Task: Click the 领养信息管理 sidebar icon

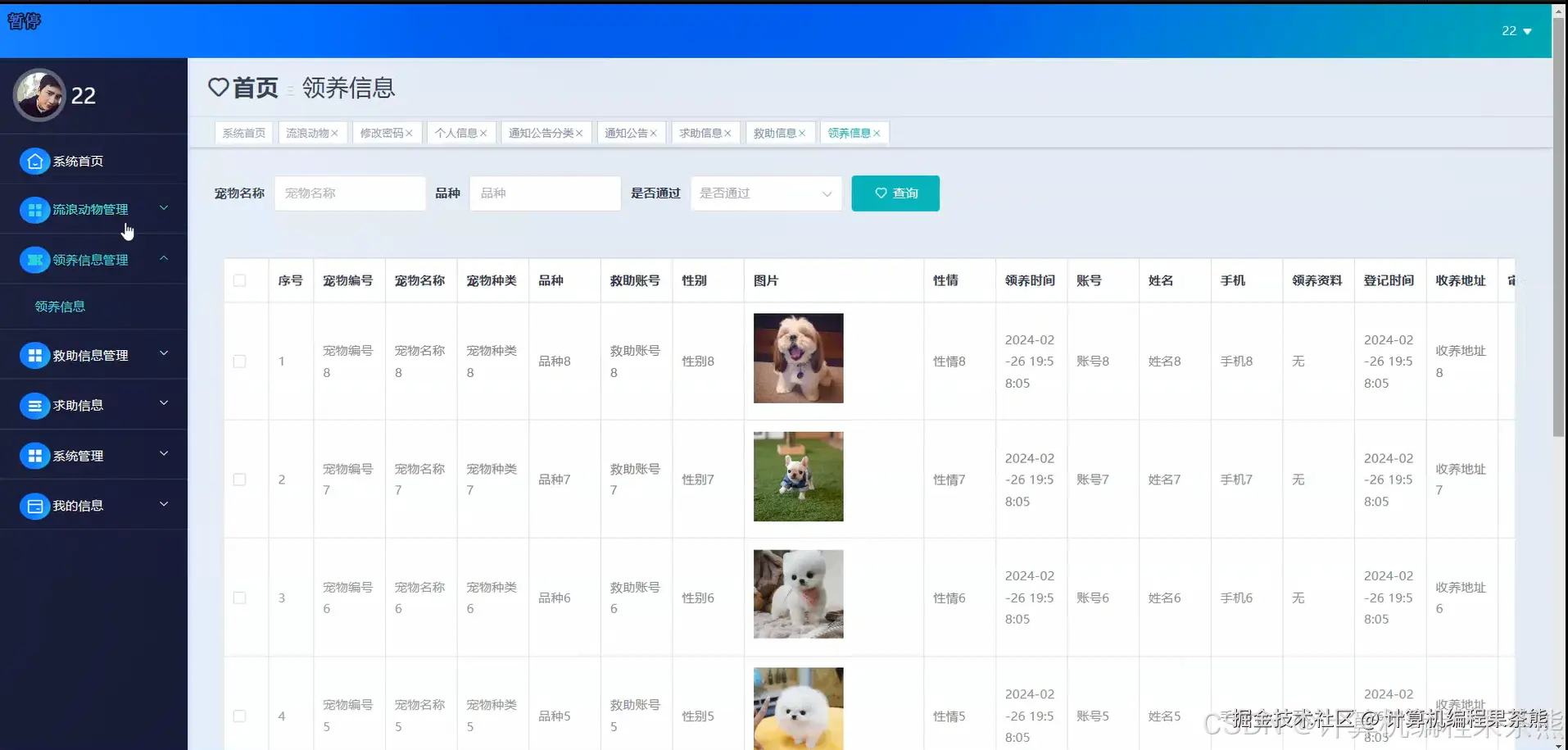Action: coord(34,260)
